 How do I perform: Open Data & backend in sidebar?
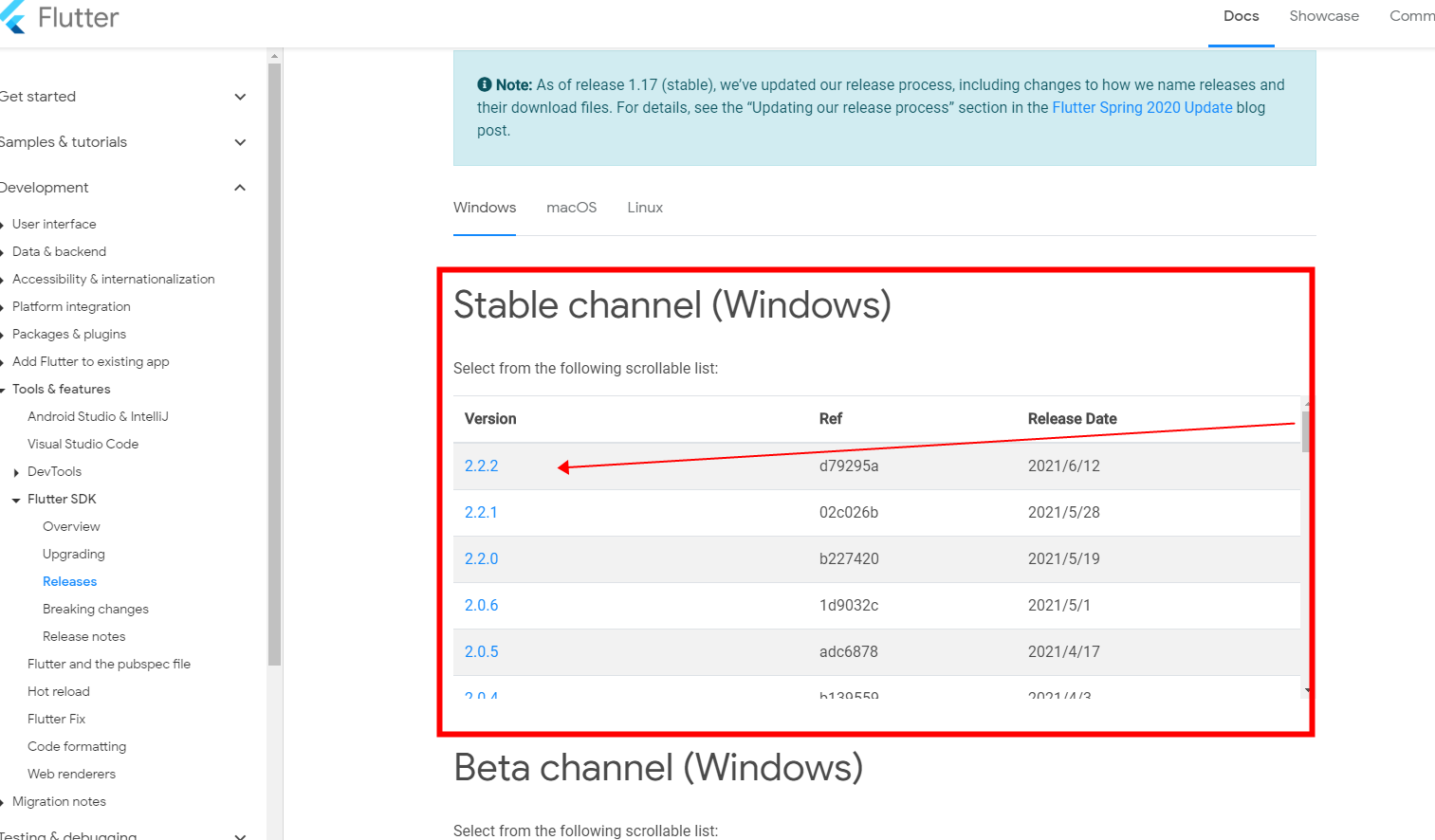(59, 252)
